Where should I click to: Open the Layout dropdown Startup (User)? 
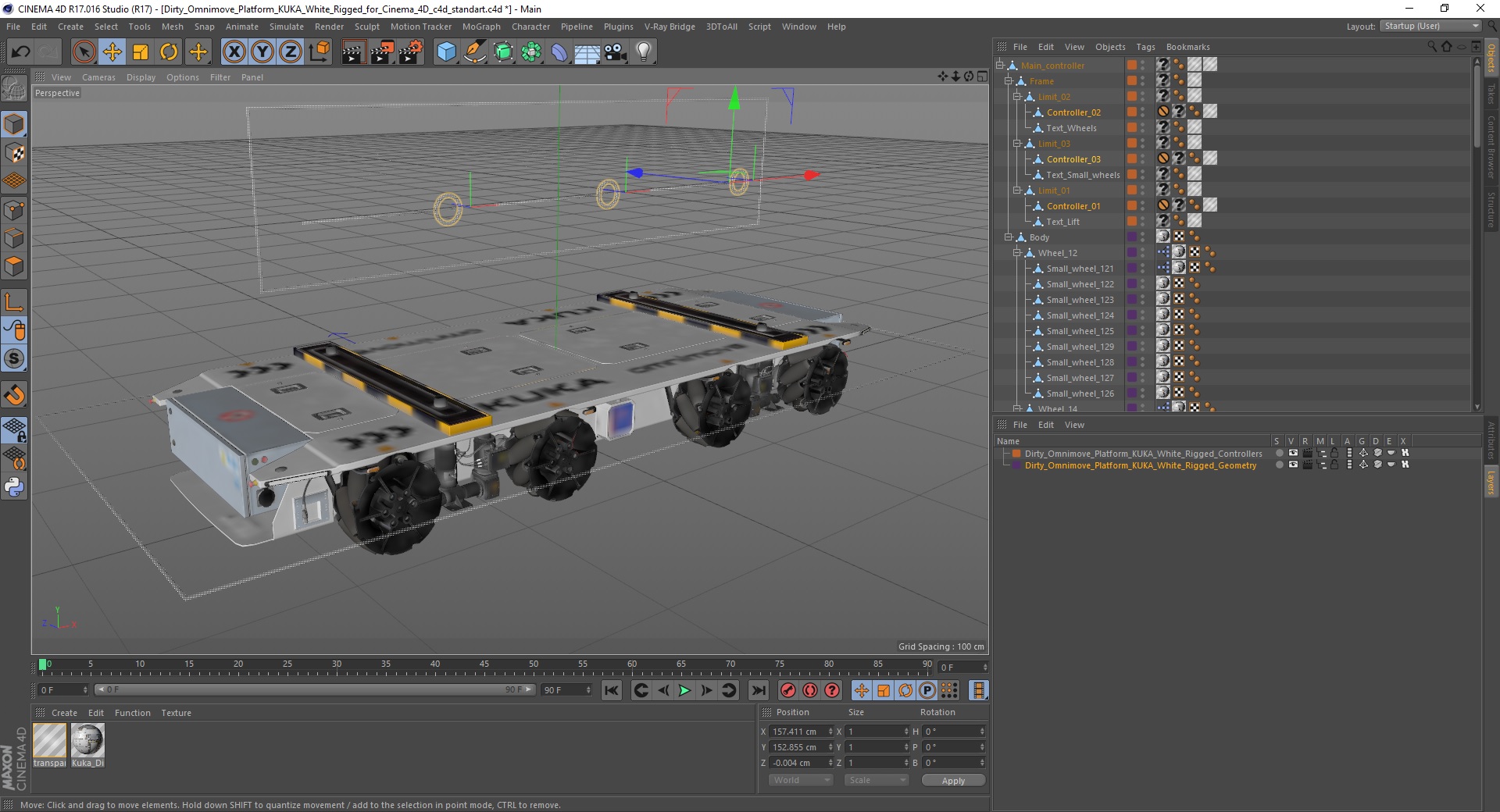[1430, 26]
